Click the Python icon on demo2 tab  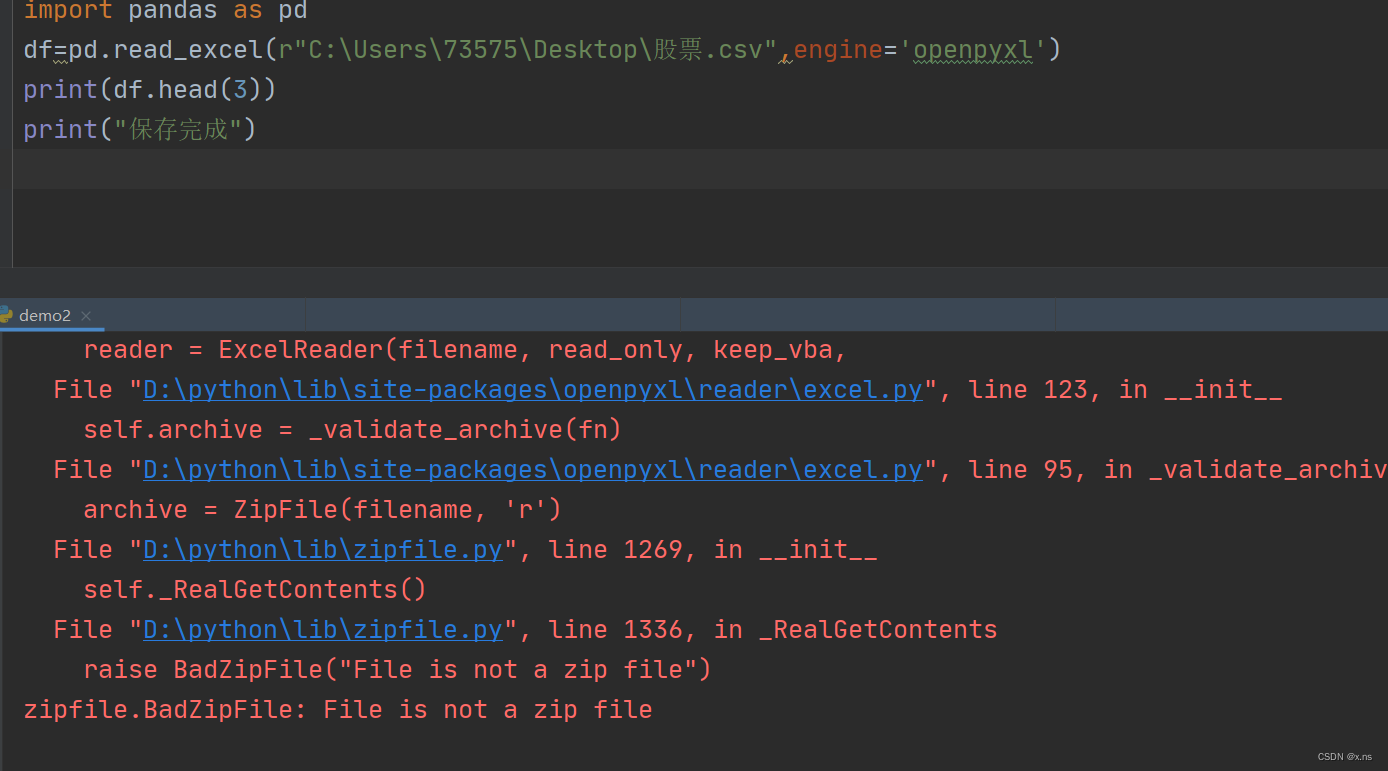click(6, 315)
